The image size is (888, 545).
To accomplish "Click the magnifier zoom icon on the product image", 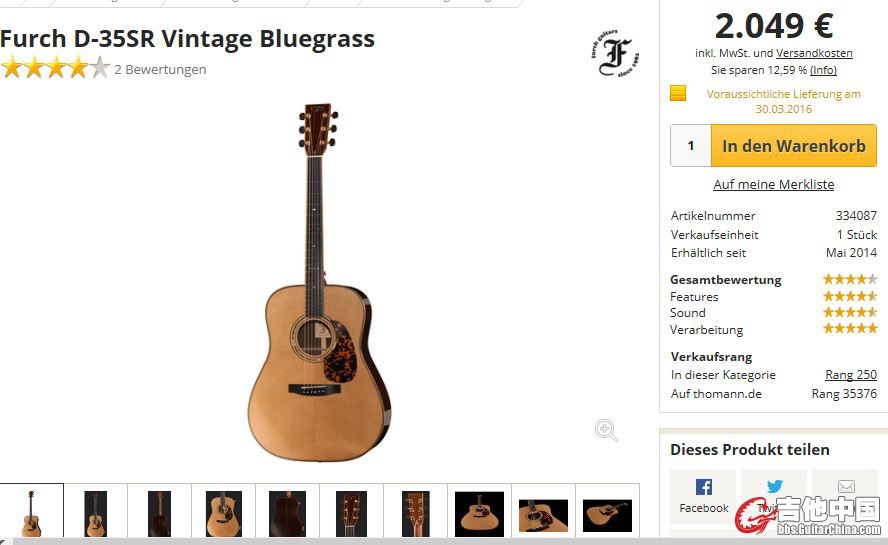I will point(606,430).
